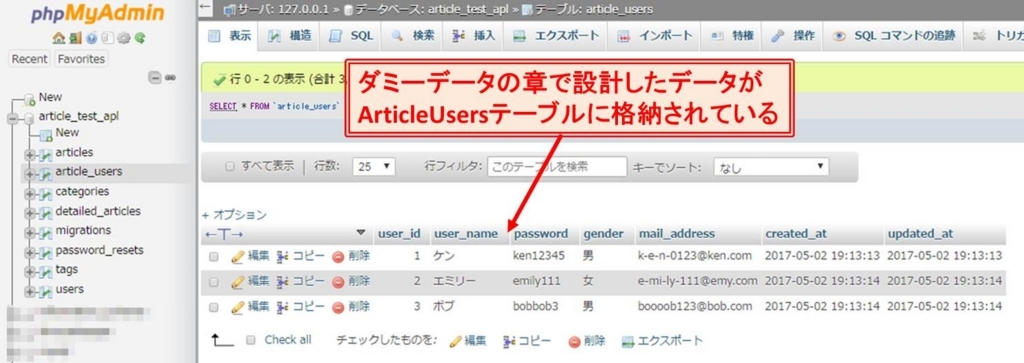The width and height of the screenshot is (1024, 363).
Task: Click the bottom 編集 icon for checked items
Action: click(456, 341)
